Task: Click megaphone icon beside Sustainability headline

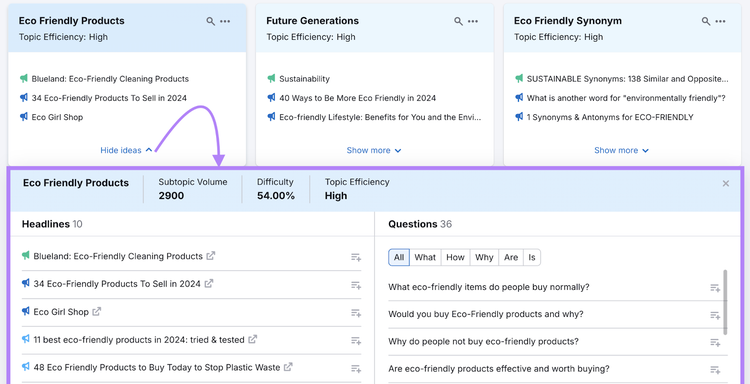Action: [x=271, y=78]
